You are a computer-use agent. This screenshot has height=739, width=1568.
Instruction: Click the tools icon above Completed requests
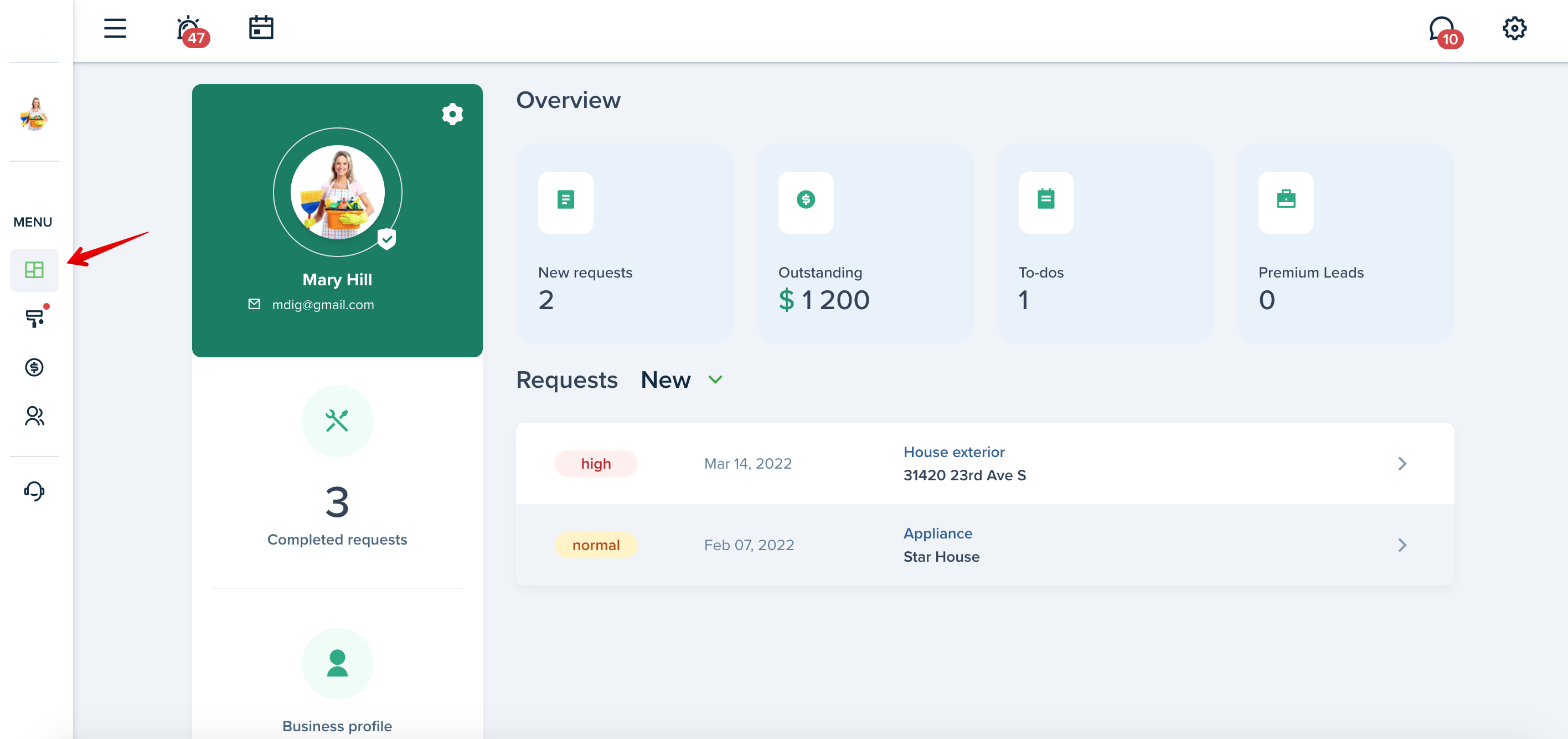pyautogui.click(x=337, y=420)
